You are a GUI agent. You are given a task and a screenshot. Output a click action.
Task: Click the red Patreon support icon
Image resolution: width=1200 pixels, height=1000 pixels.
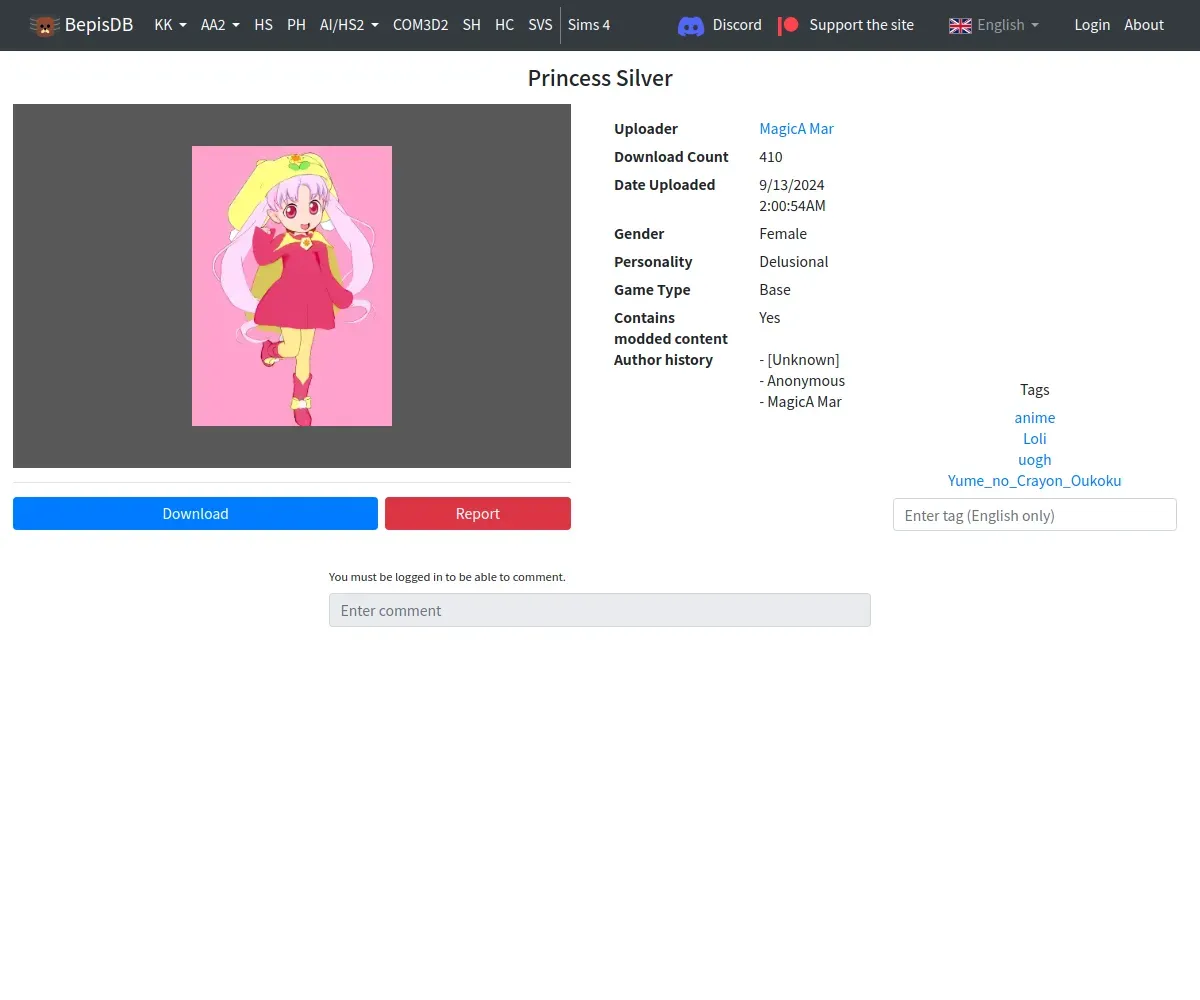coord(789,25)
